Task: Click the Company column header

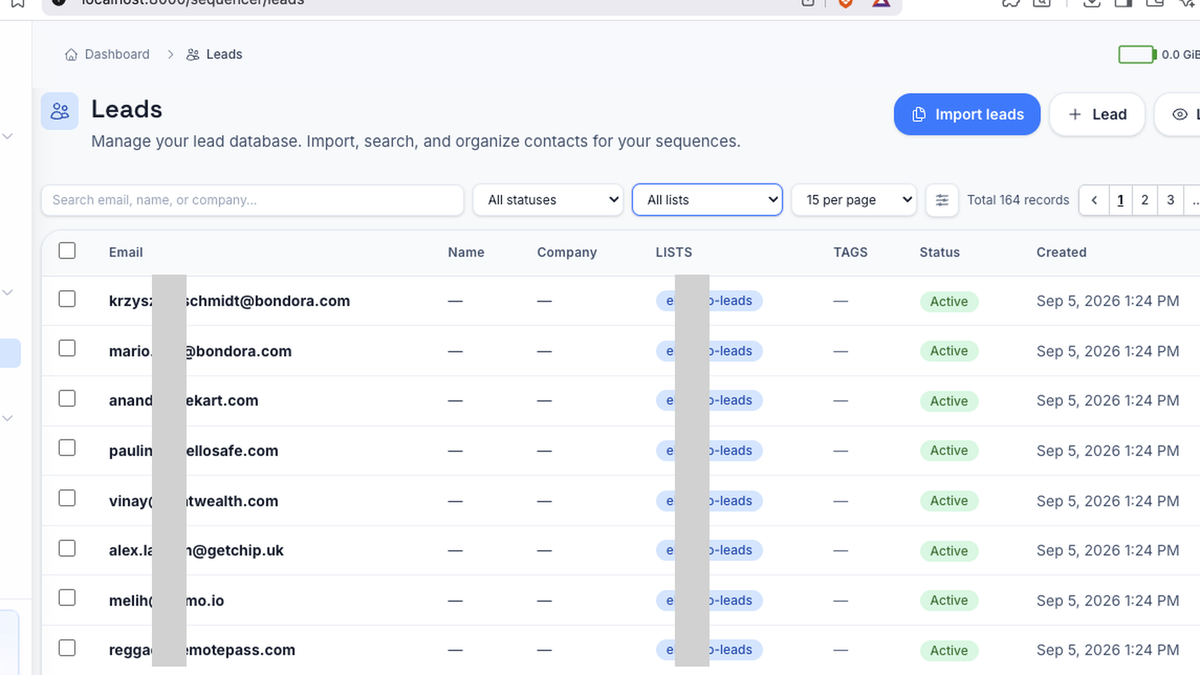Action: pyautogui.click(x=567, y=252)
